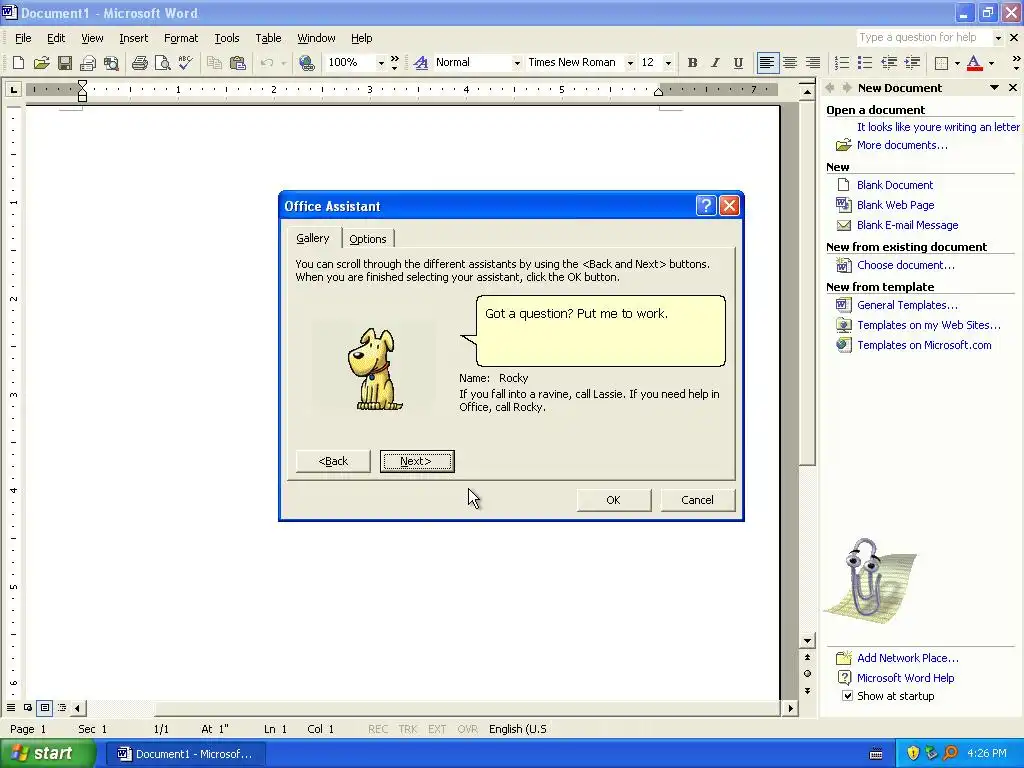Image resolution: width=1024 pixels, height=768 pixels.
Task: Open the Table menu
Action: coord(268,38)
